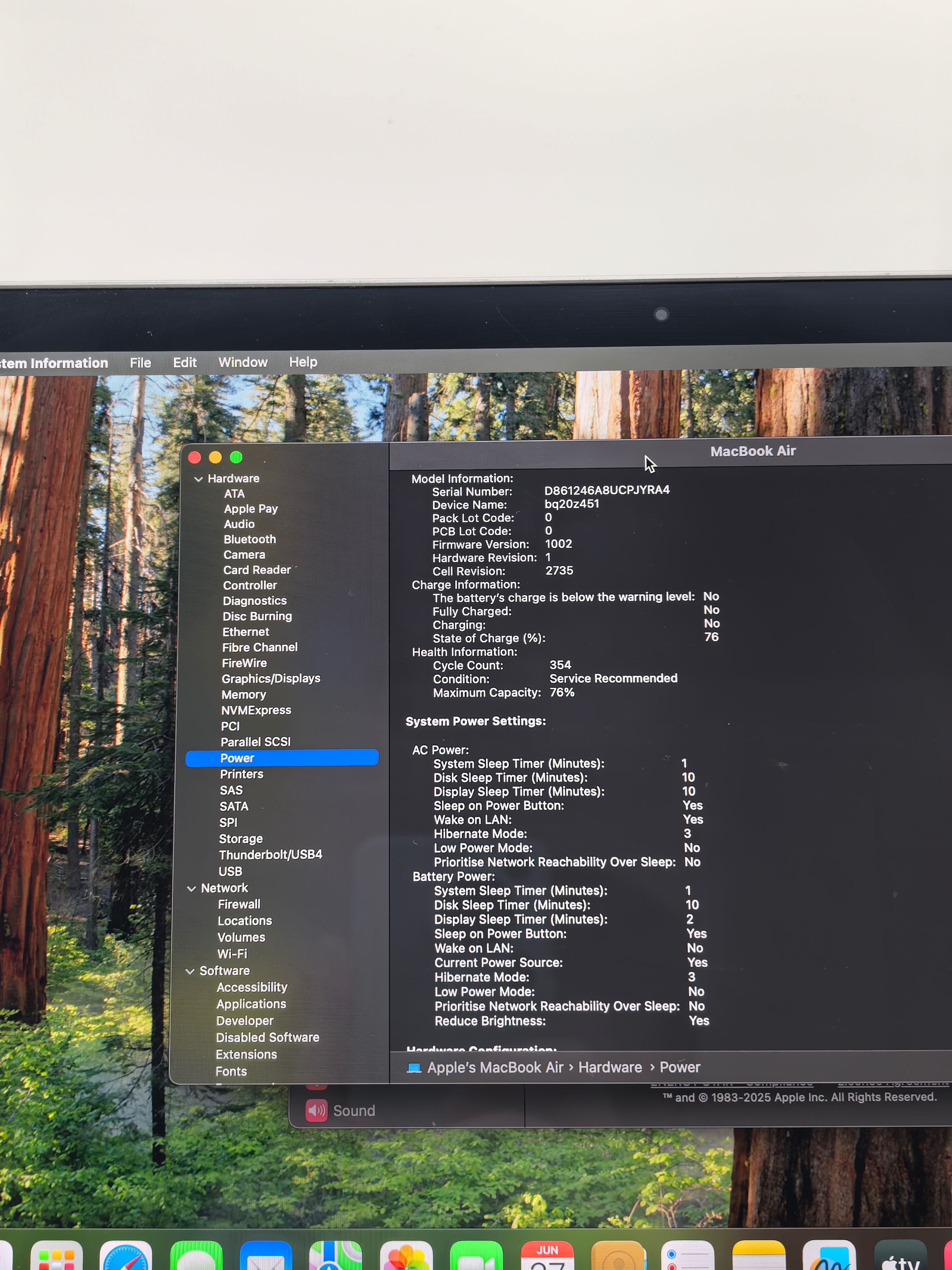Minimize System Information with the yellow button
The height and width of the screenshot is (1270, 952).
pyautogui.click(x=215, y=458)
